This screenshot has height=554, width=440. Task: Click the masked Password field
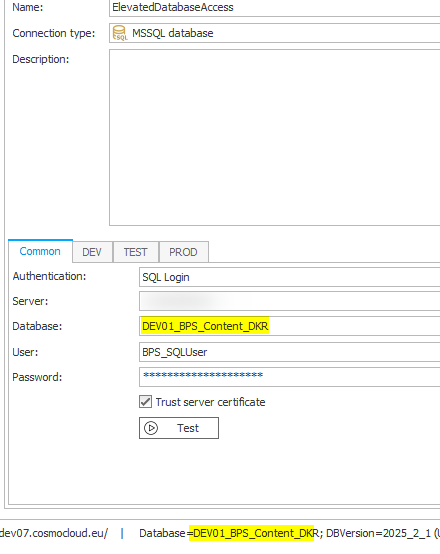tap(289, 377)
